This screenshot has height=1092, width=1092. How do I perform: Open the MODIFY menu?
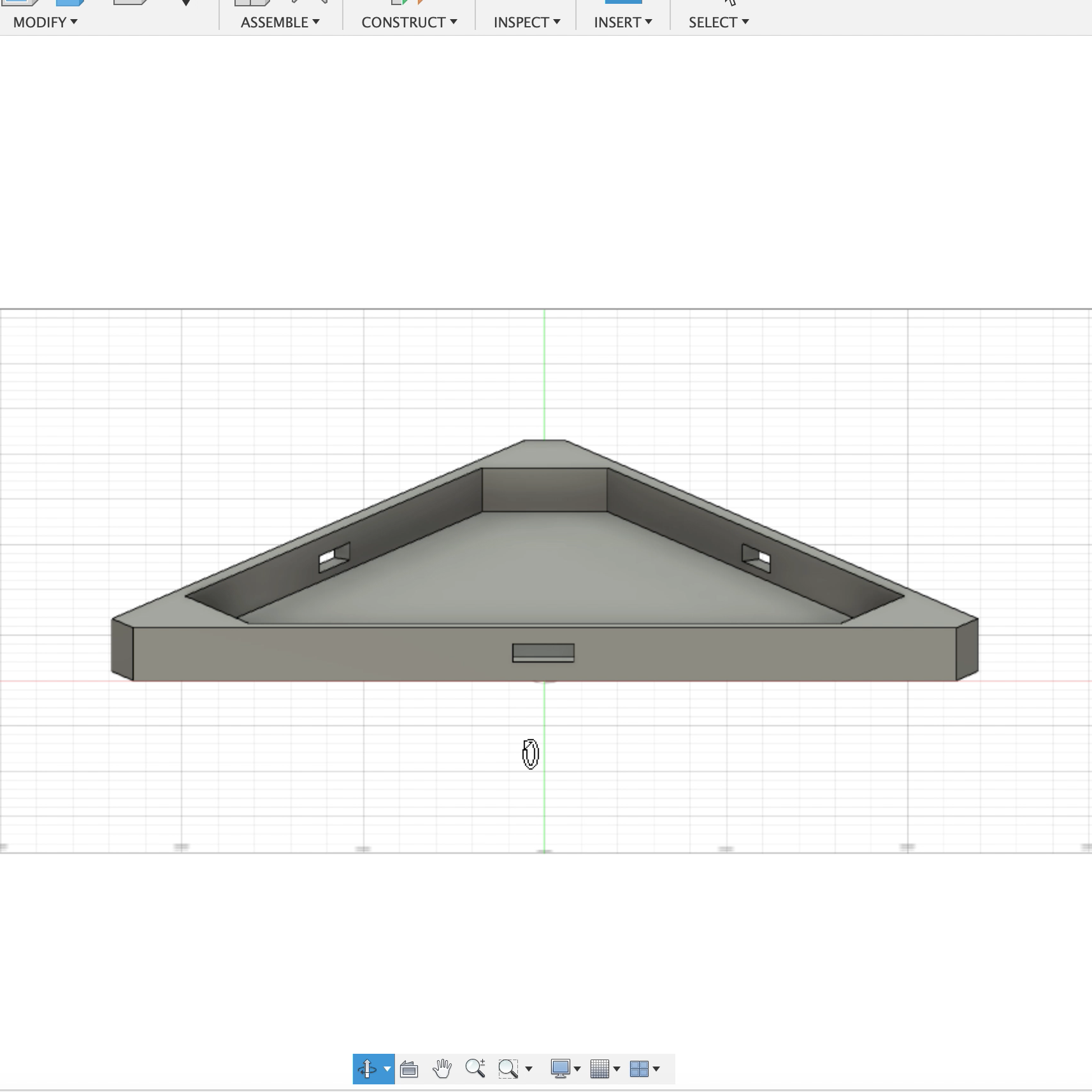pos(40,22)
